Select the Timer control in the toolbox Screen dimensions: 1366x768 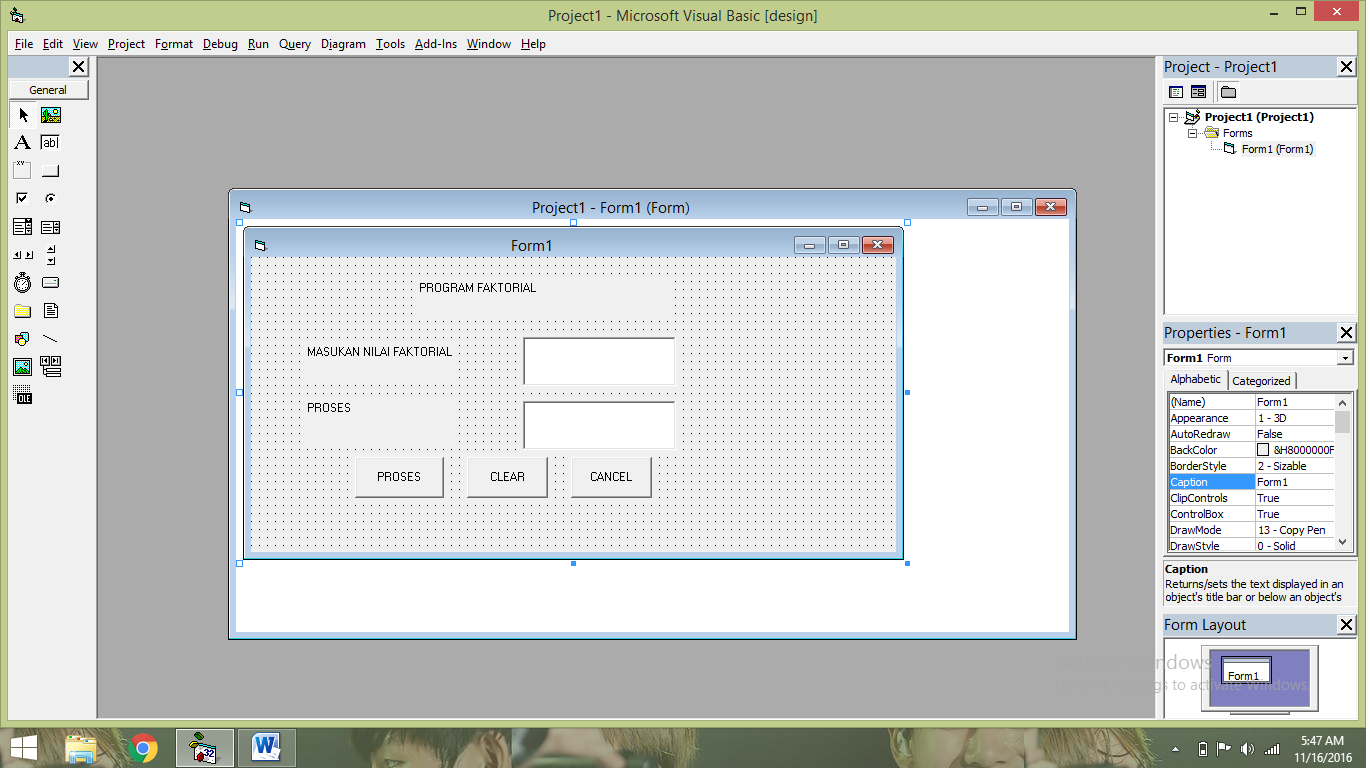click(22, 282)
